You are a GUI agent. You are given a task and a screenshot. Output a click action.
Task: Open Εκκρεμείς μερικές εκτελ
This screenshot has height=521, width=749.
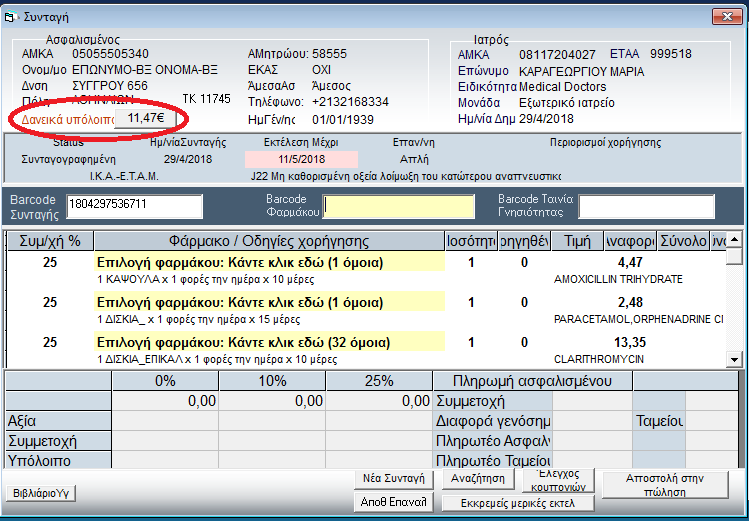[x=518, y=503]
